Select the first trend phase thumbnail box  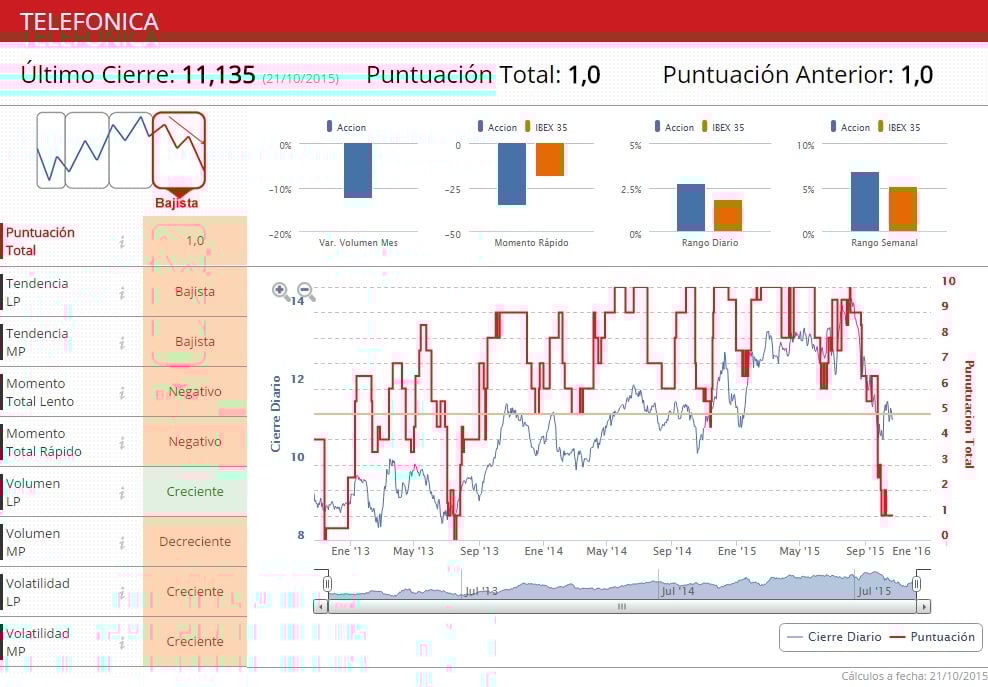tap(51, 150)
